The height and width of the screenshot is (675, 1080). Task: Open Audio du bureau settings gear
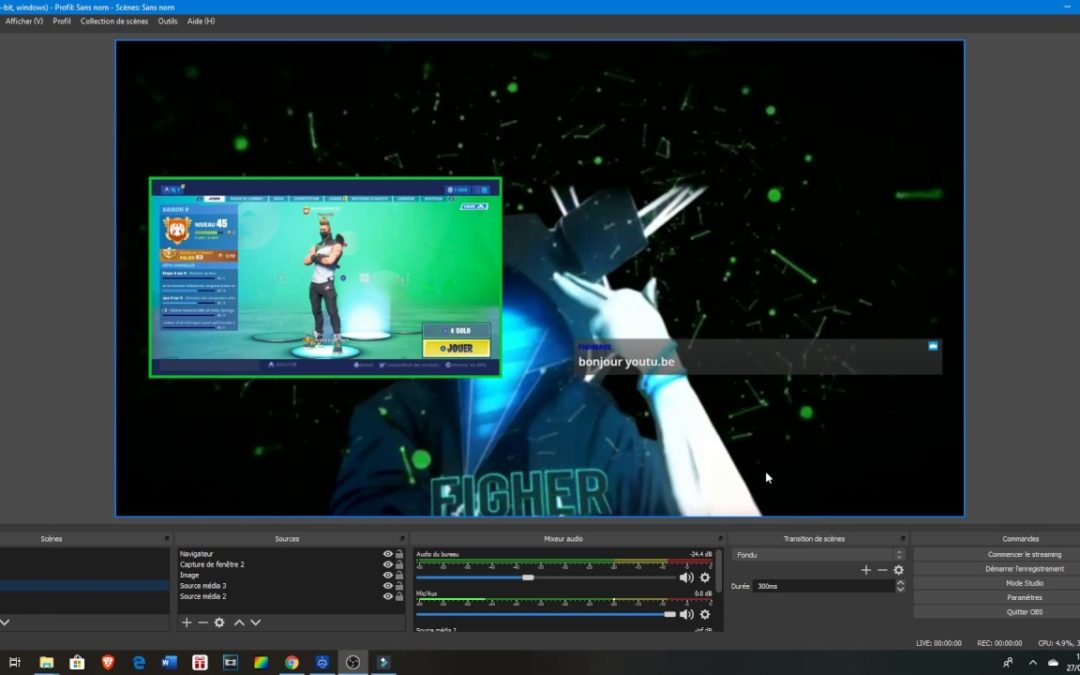pyautogui.click(x=704, y=578)
